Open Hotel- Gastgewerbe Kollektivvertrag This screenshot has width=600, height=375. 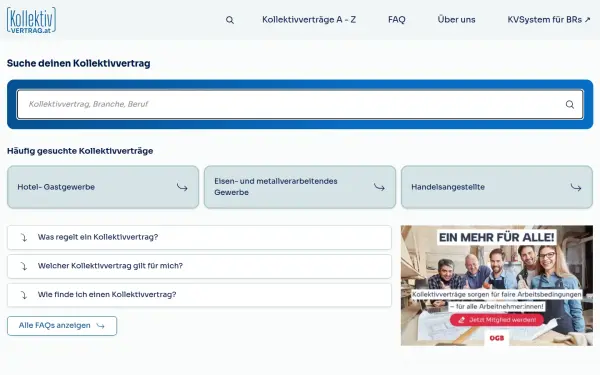103,187
